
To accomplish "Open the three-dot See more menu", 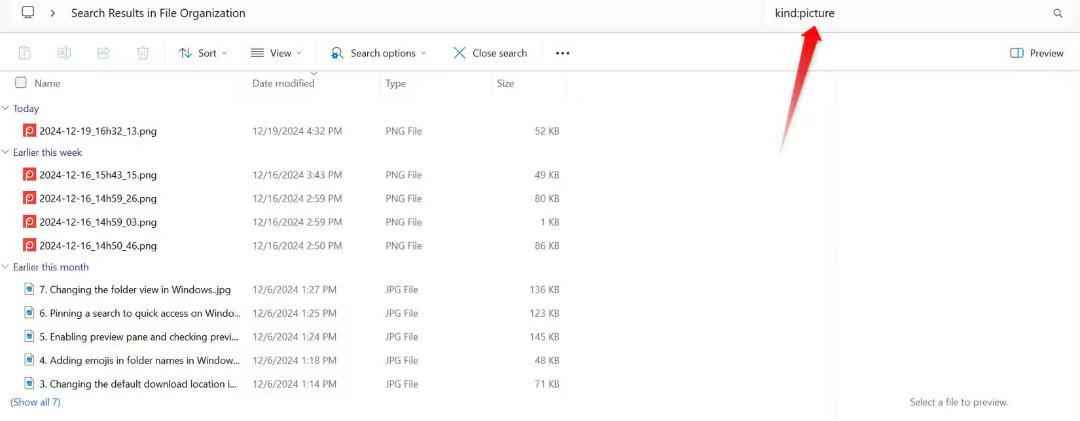I will [x=563, y=53].
